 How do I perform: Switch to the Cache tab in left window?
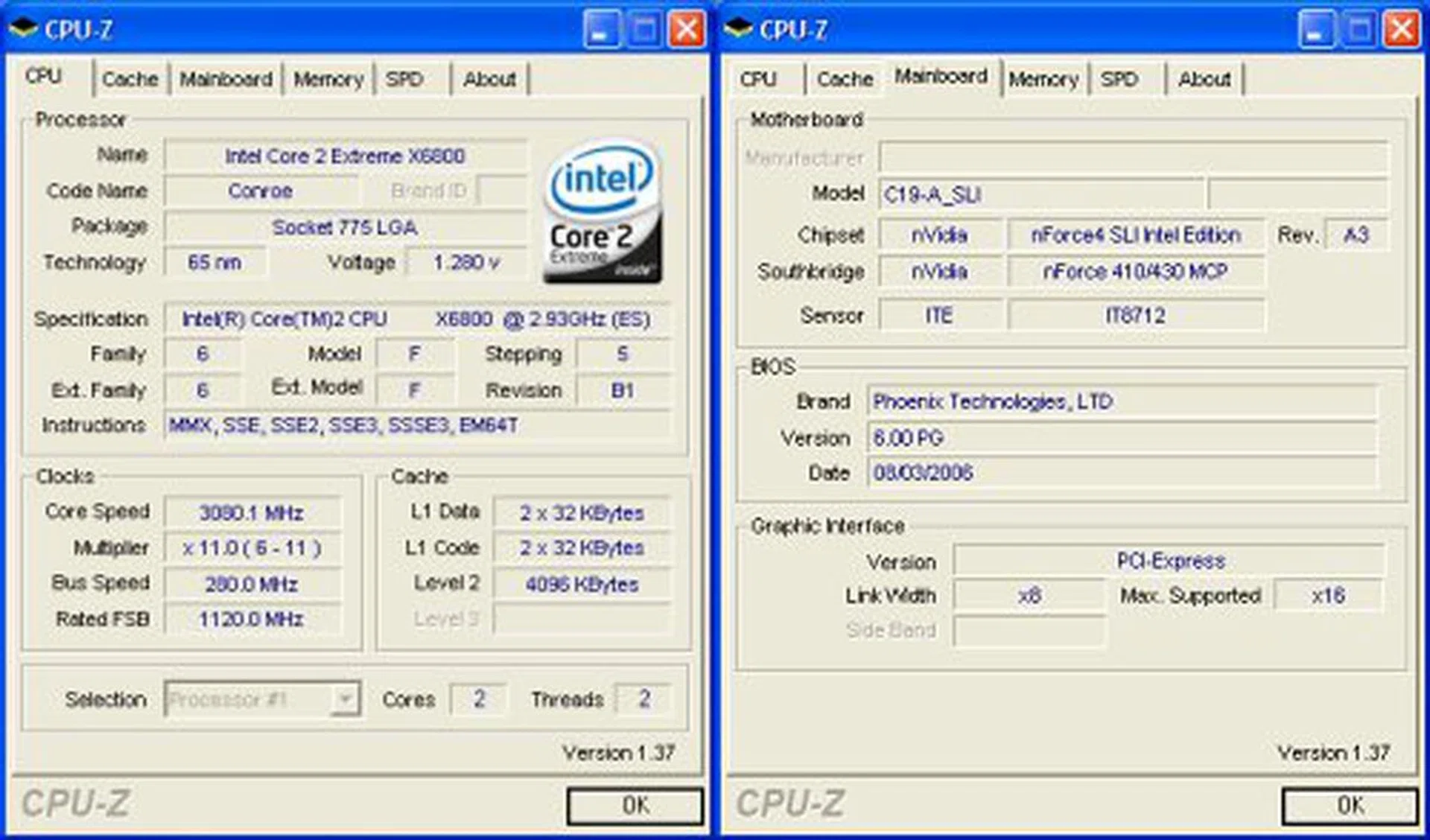tap(130, 78)
